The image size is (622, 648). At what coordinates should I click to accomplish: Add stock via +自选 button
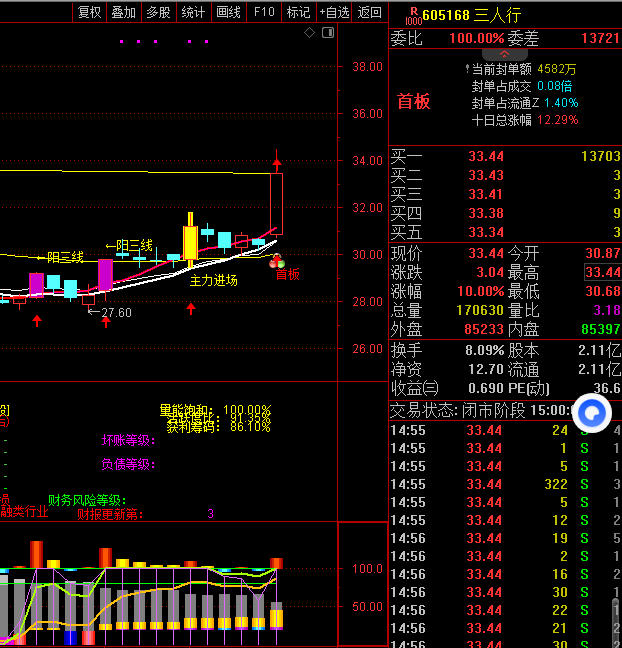(334, 12)
